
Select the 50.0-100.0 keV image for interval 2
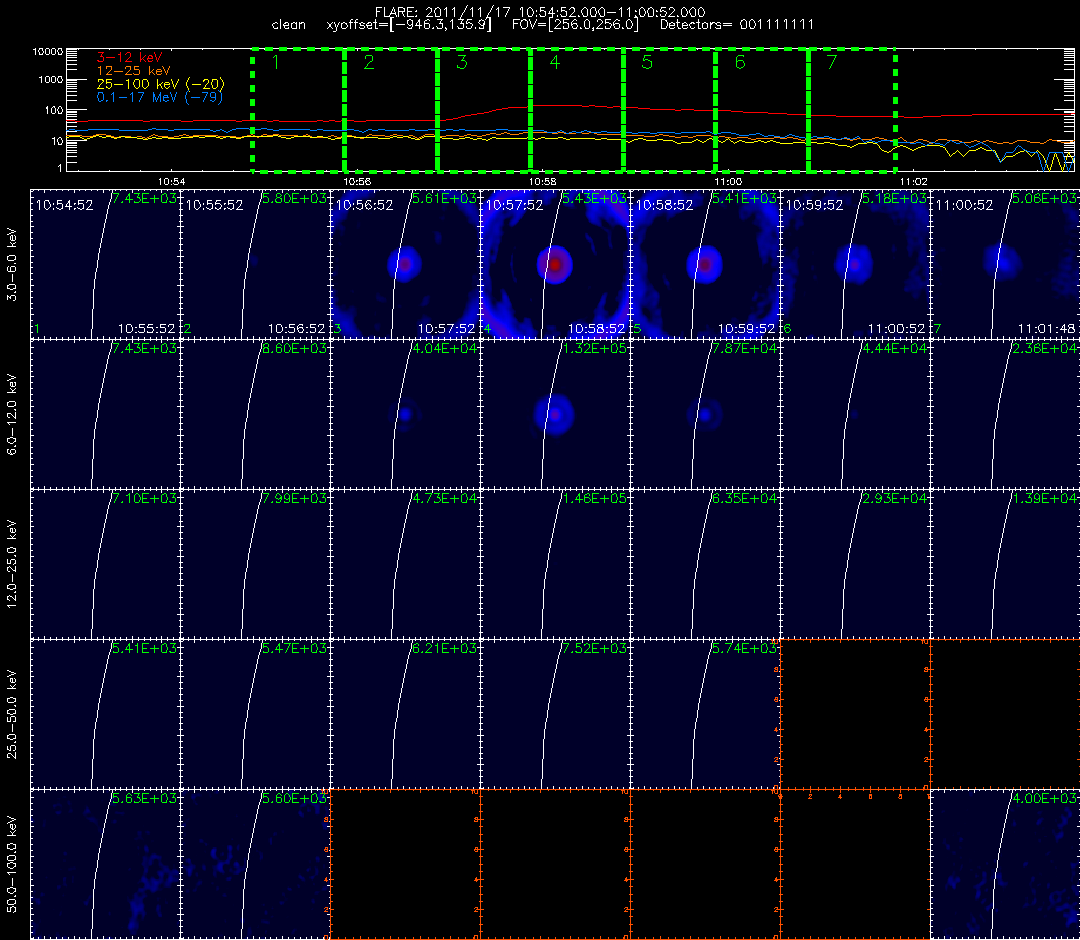tap(256, 864)
